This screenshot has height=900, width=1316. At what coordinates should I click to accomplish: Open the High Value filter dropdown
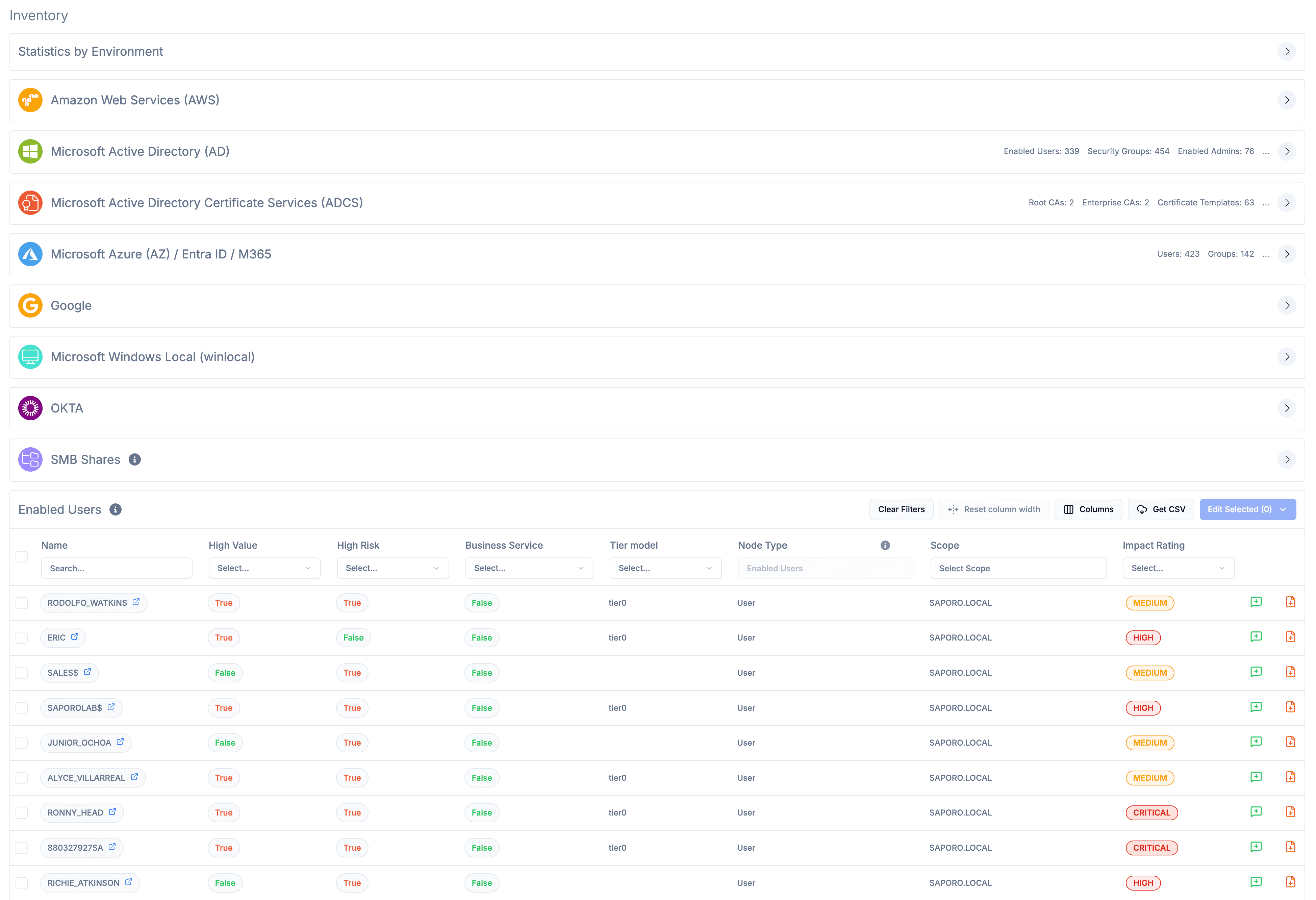(x=264, y=568)
